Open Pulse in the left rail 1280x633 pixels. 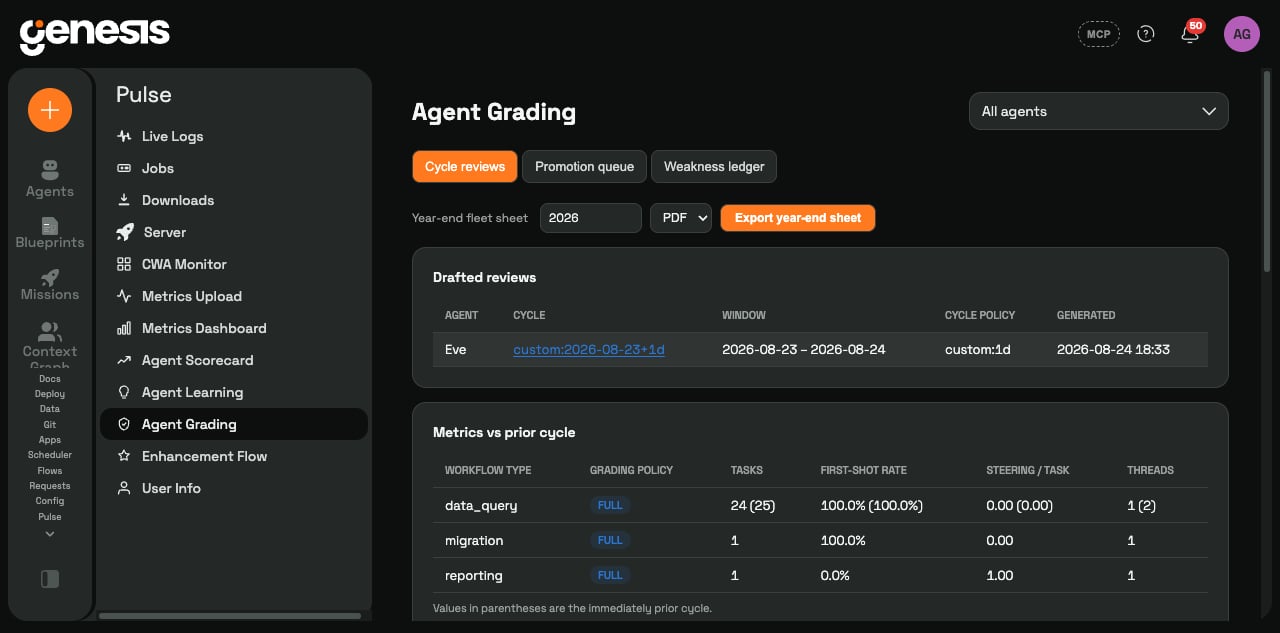50,517
